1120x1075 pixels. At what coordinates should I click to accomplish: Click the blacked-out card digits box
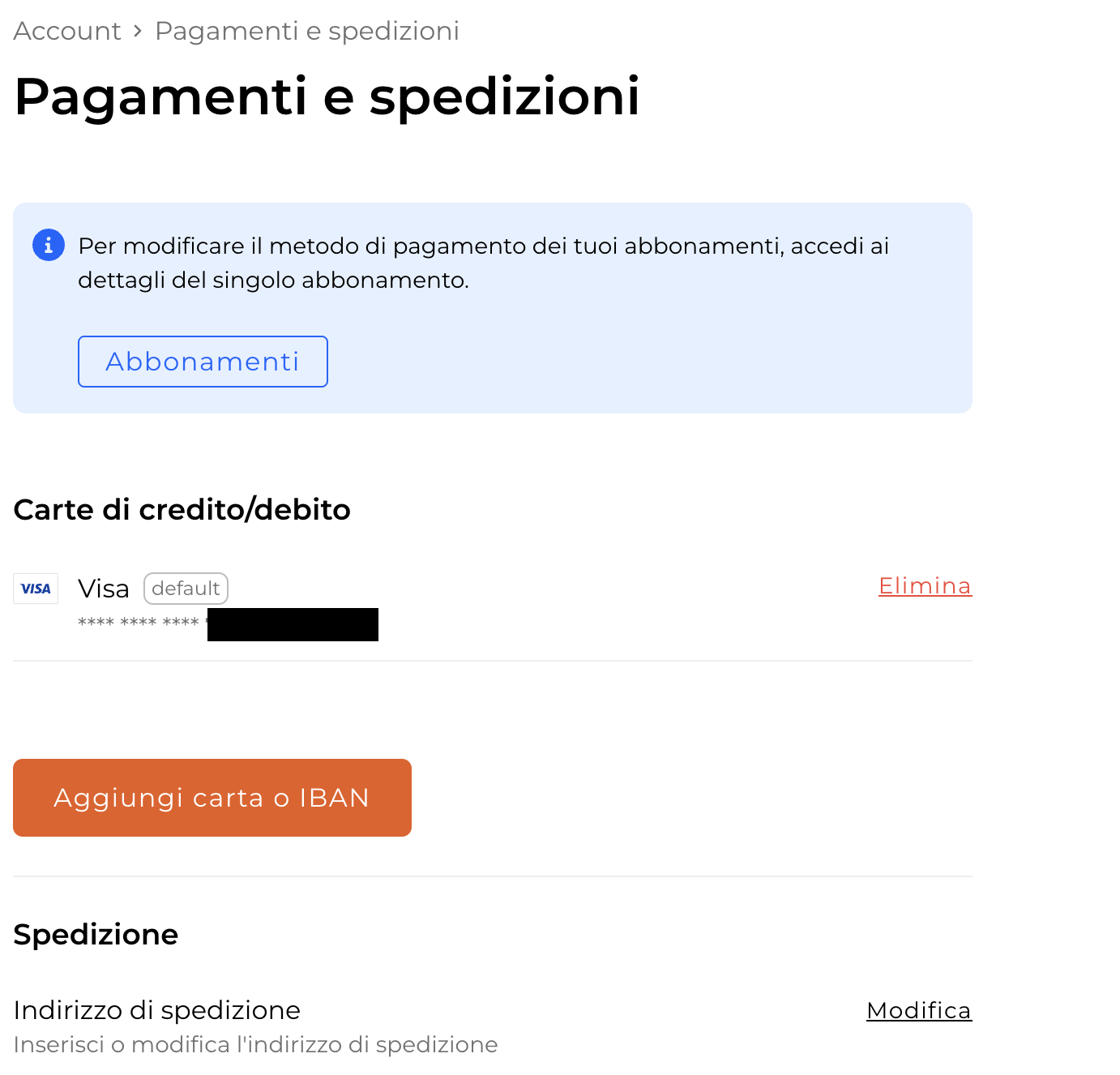(293, 624)
